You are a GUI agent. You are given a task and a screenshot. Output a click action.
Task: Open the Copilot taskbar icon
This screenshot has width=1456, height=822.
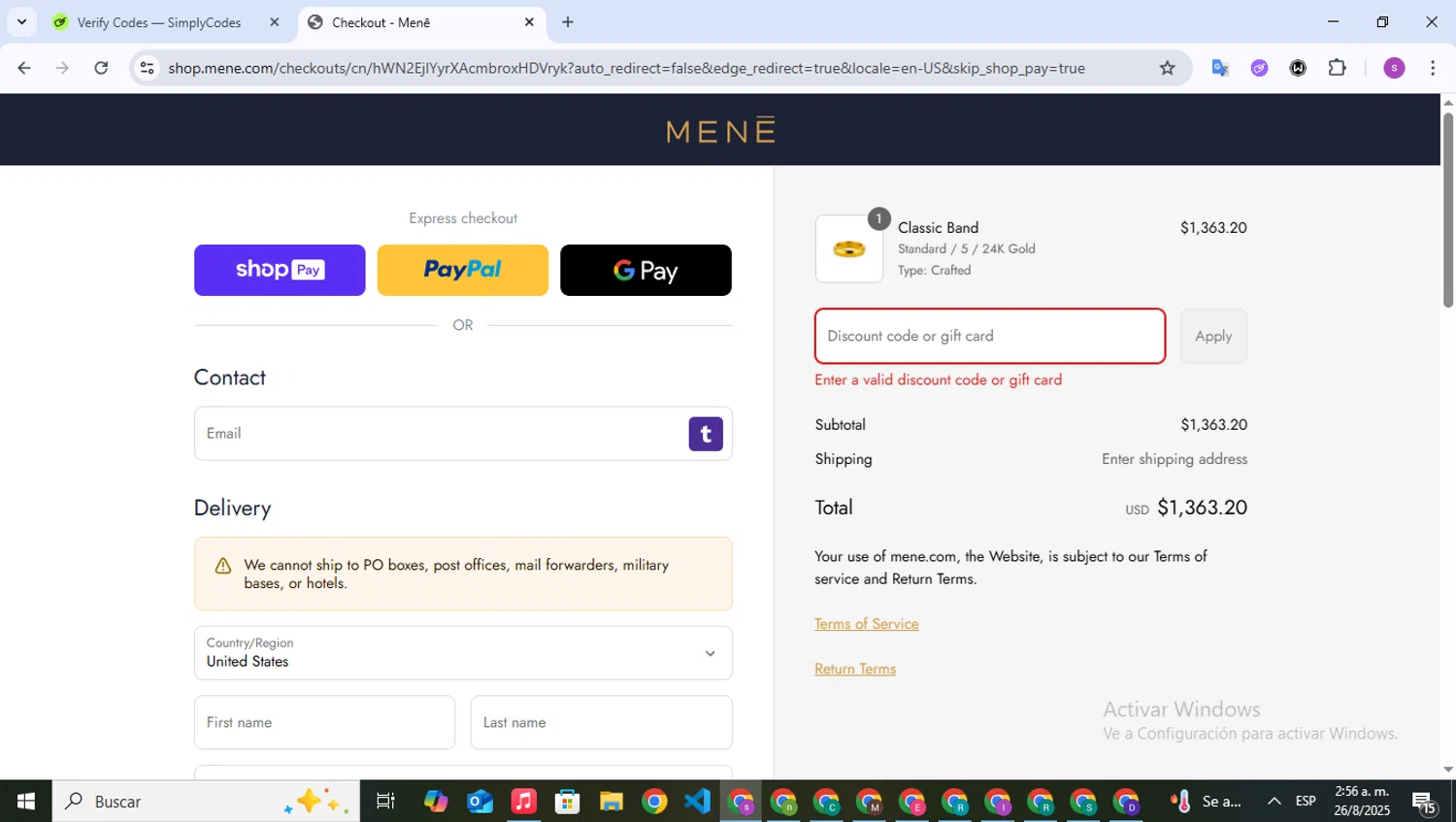click(436, 802)
